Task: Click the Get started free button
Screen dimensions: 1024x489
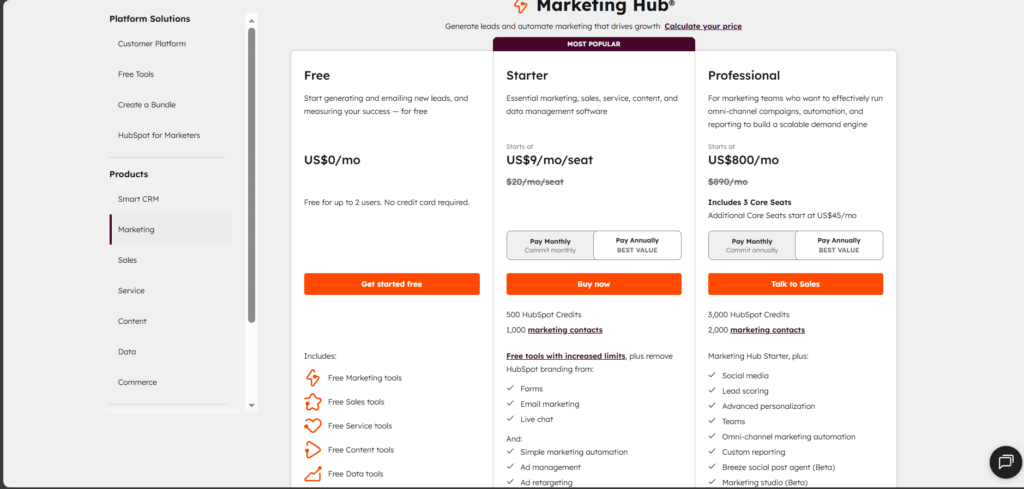Action: (392, 284)
